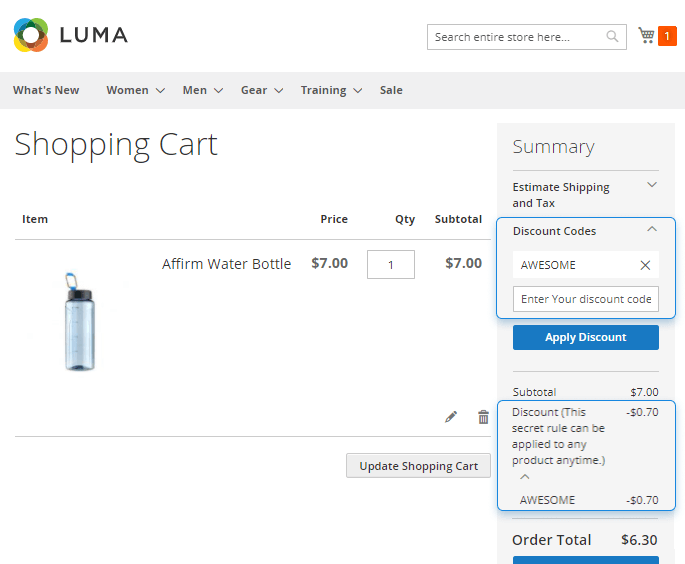Go to What's New page
Screen dimensions: 685x564
46,90
